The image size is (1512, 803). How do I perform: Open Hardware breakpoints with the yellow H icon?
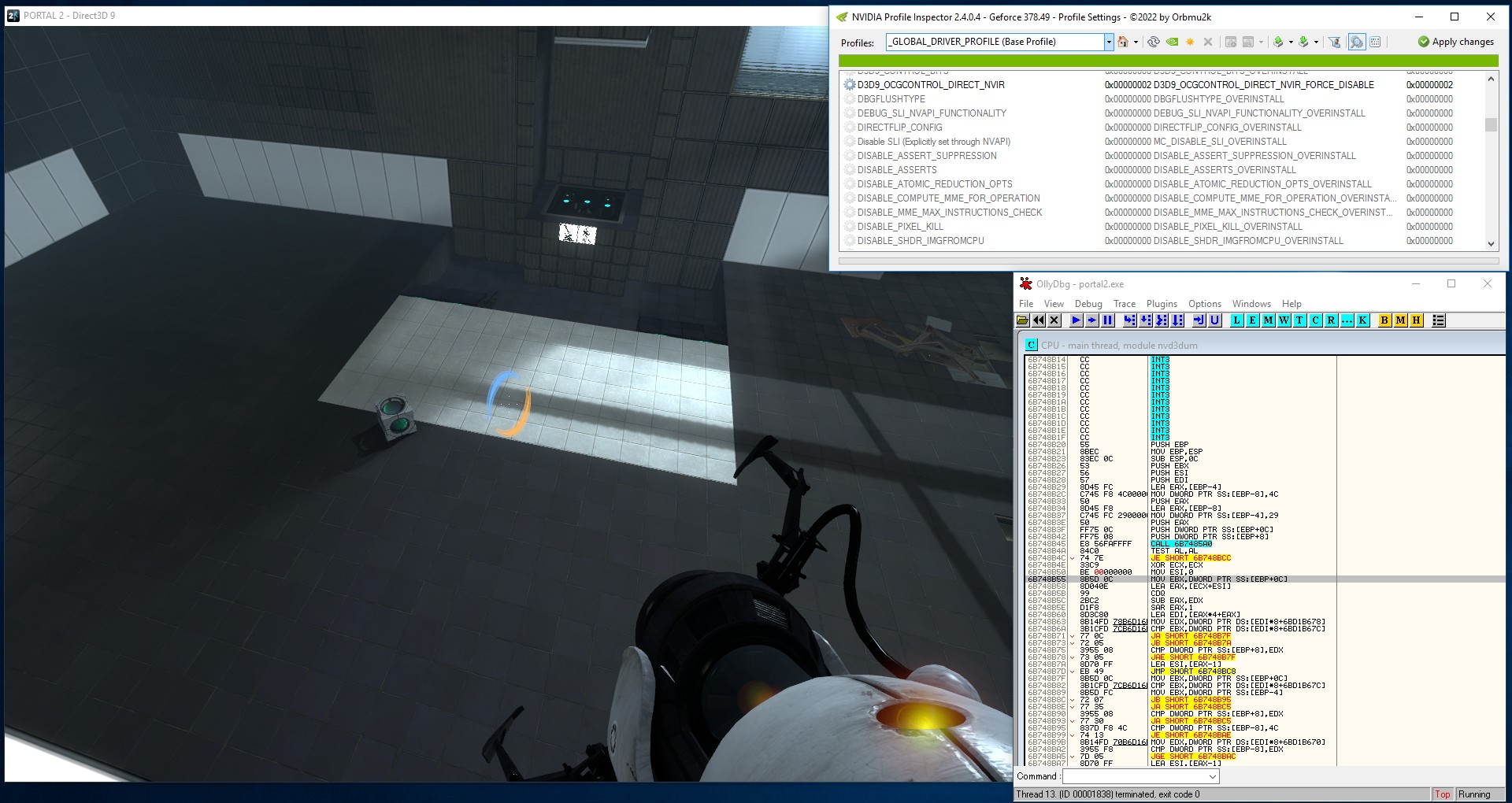pos(1416,320)
